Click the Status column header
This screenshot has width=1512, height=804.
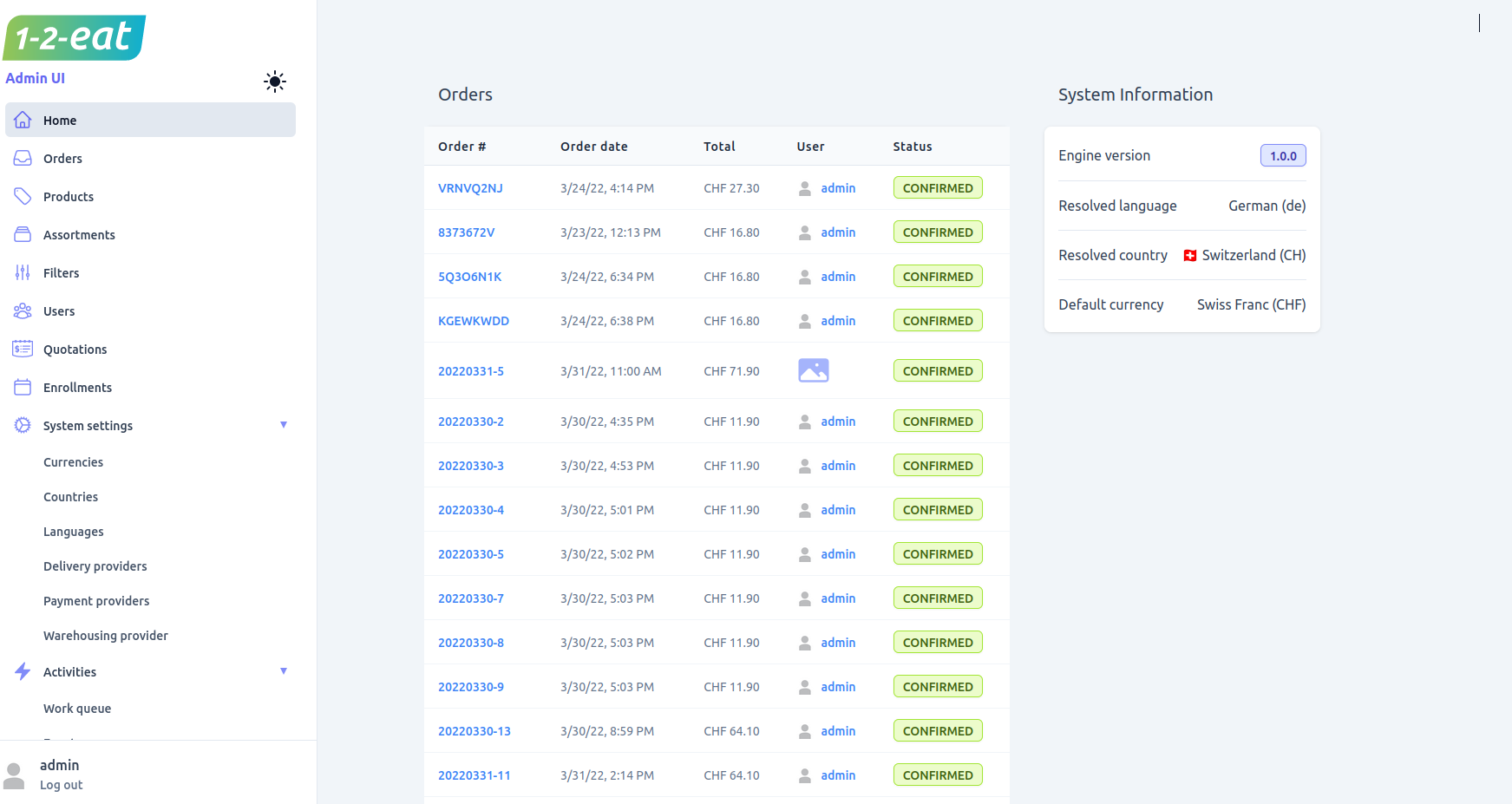(912, 147)
